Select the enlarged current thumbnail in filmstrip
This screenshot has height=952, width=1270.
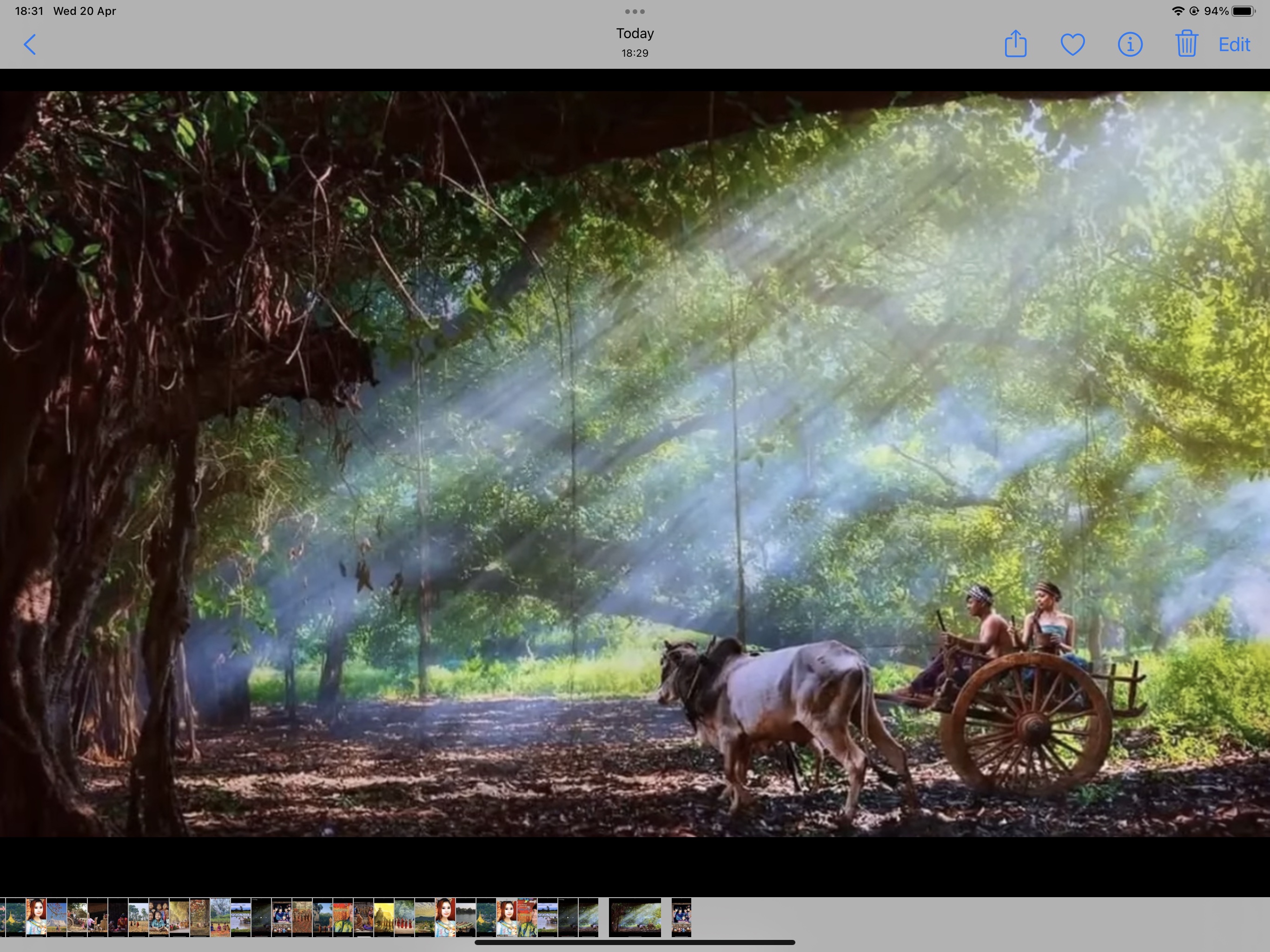click(x=635, y=918)
